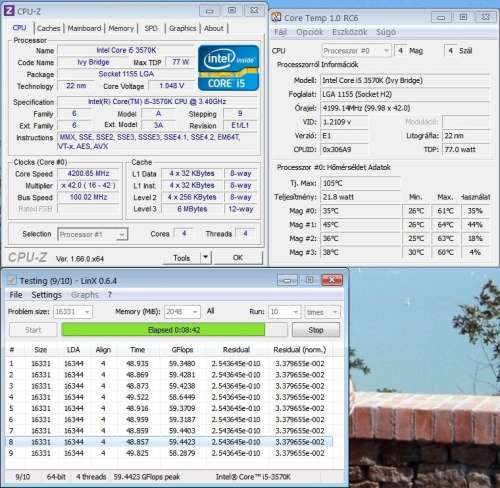Click the VID value 1.2109 v
500x488 pixels.
click(344, 122)
